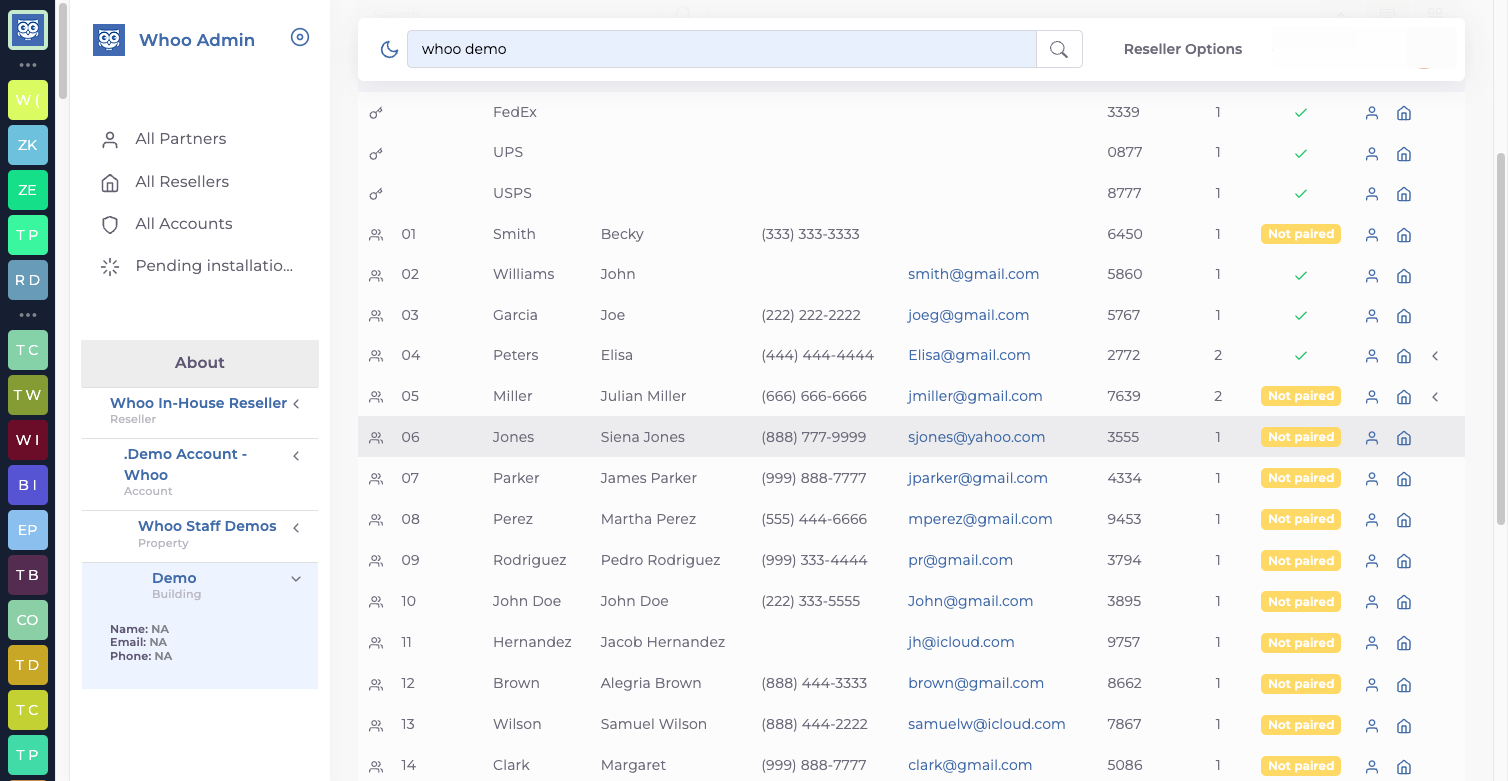Click the person icon in the Parker row
1508x781 pixels.
[x=1372, y=479]
